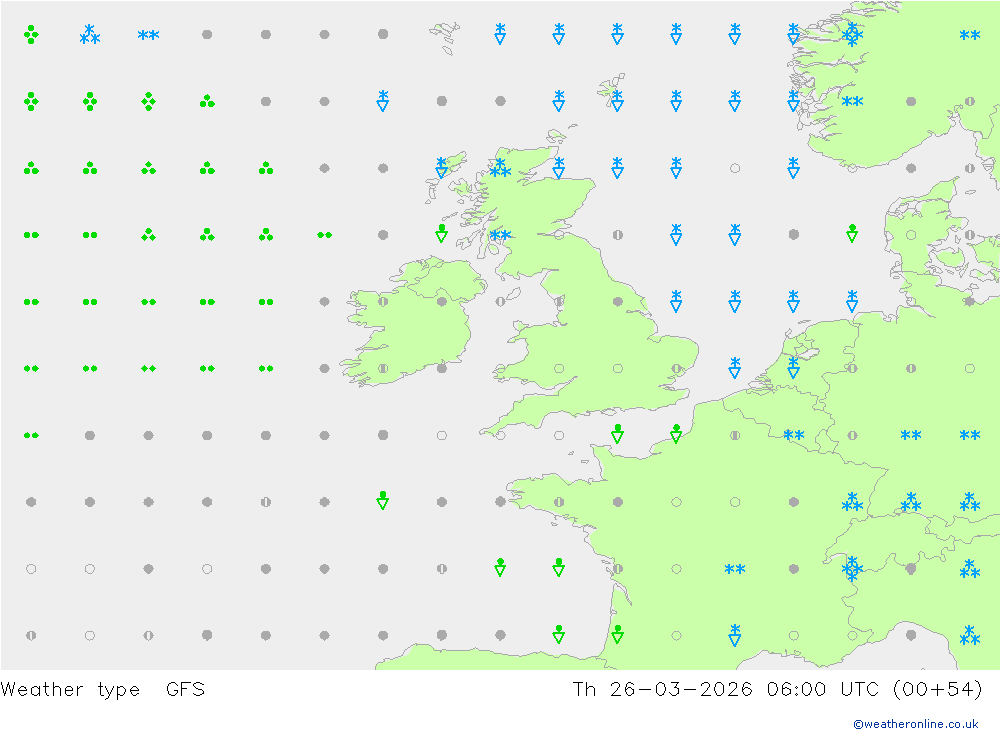The image size is (1000, 733).
Task: Click the green shower symbol west of Scotland's isles
Action: 441,233
